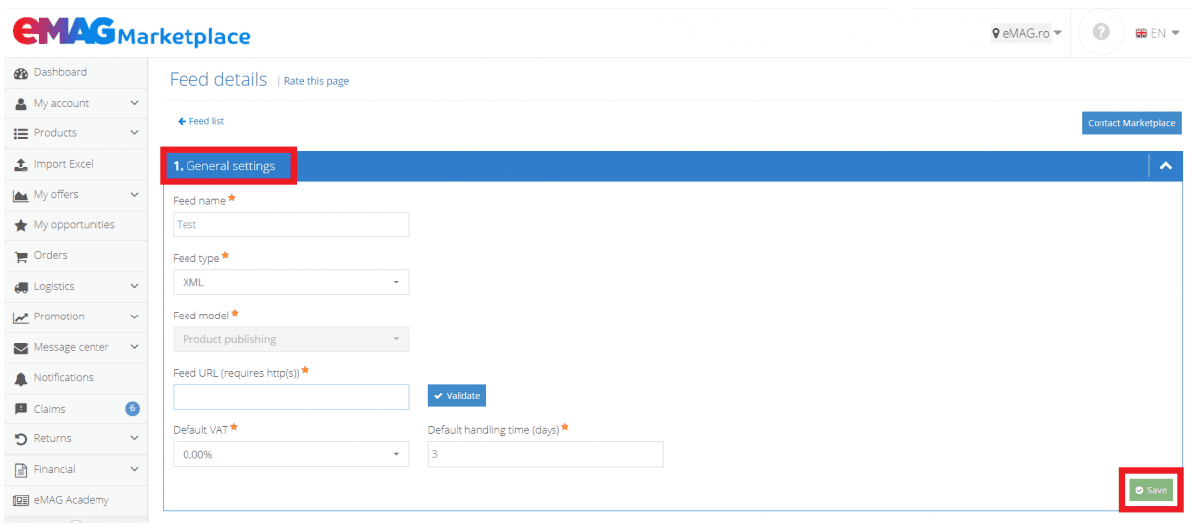1192x528 pixels.
Task: Click the Promotion line chart icon
Action: [x=21, y=318]
